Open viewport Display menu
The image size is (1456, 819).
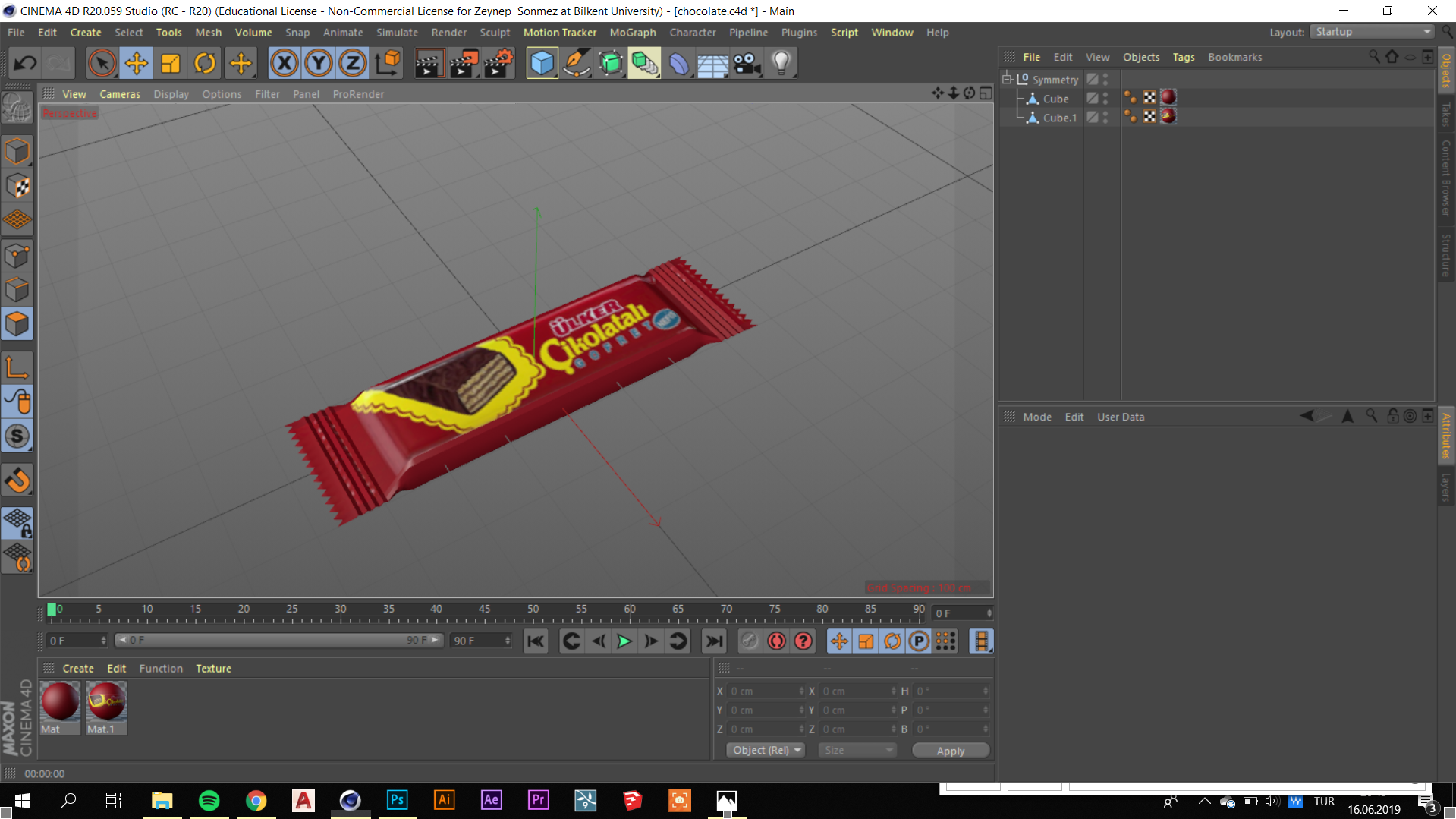[171, 94]
